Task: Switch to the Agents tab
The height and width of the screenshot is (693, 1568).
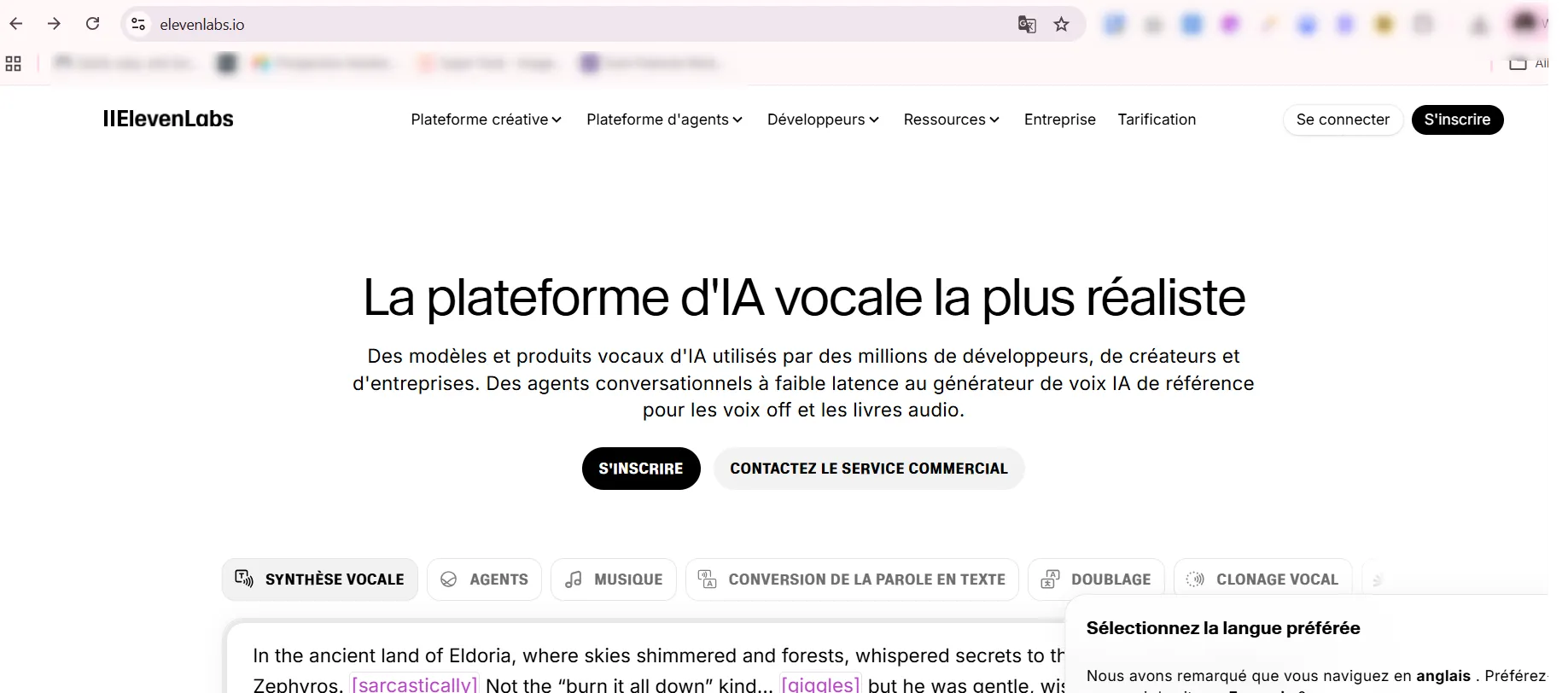Action: click(484, 579)
